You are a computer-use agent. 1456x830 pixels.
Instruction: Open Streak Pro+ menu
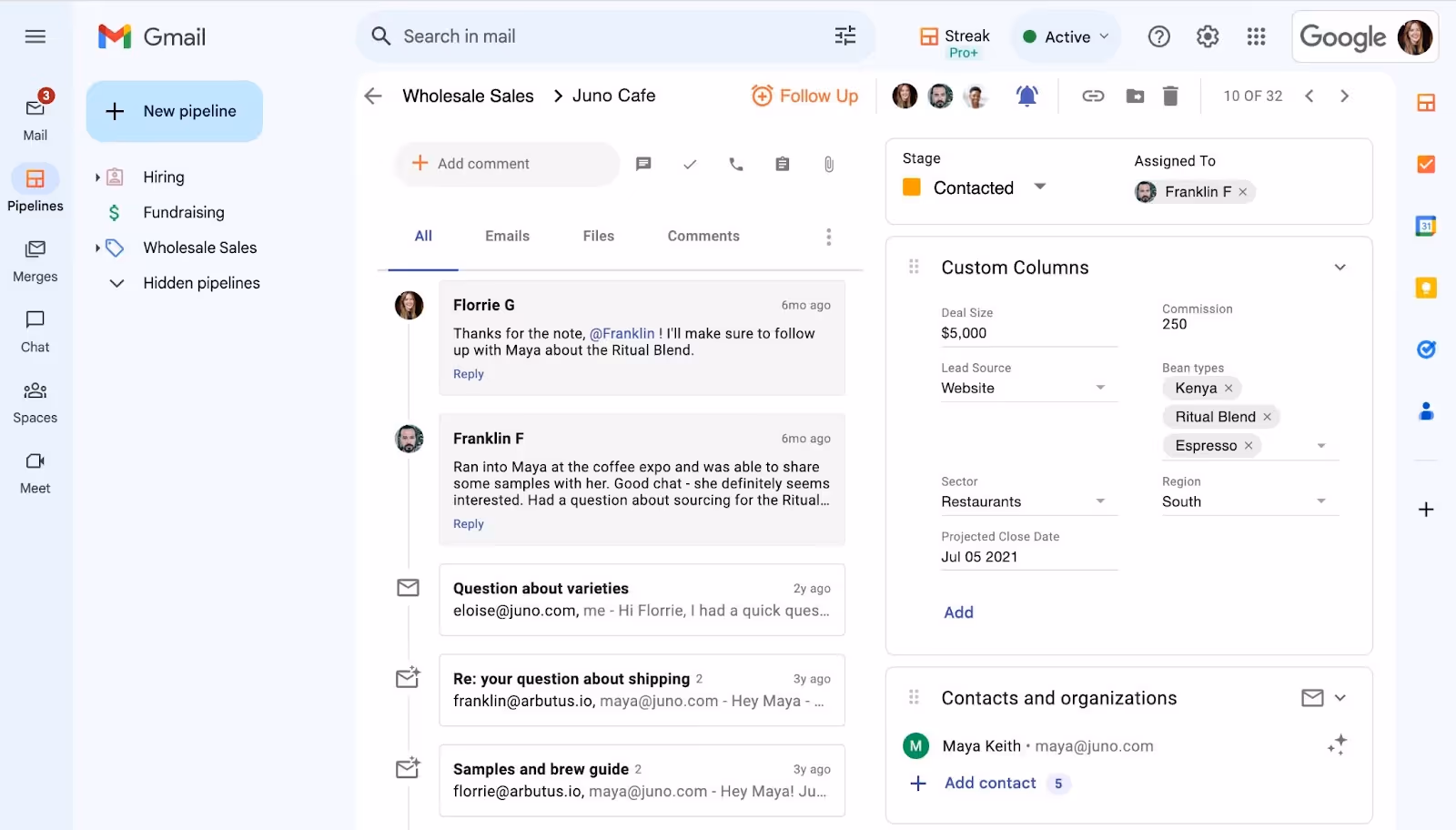(955, 41)
